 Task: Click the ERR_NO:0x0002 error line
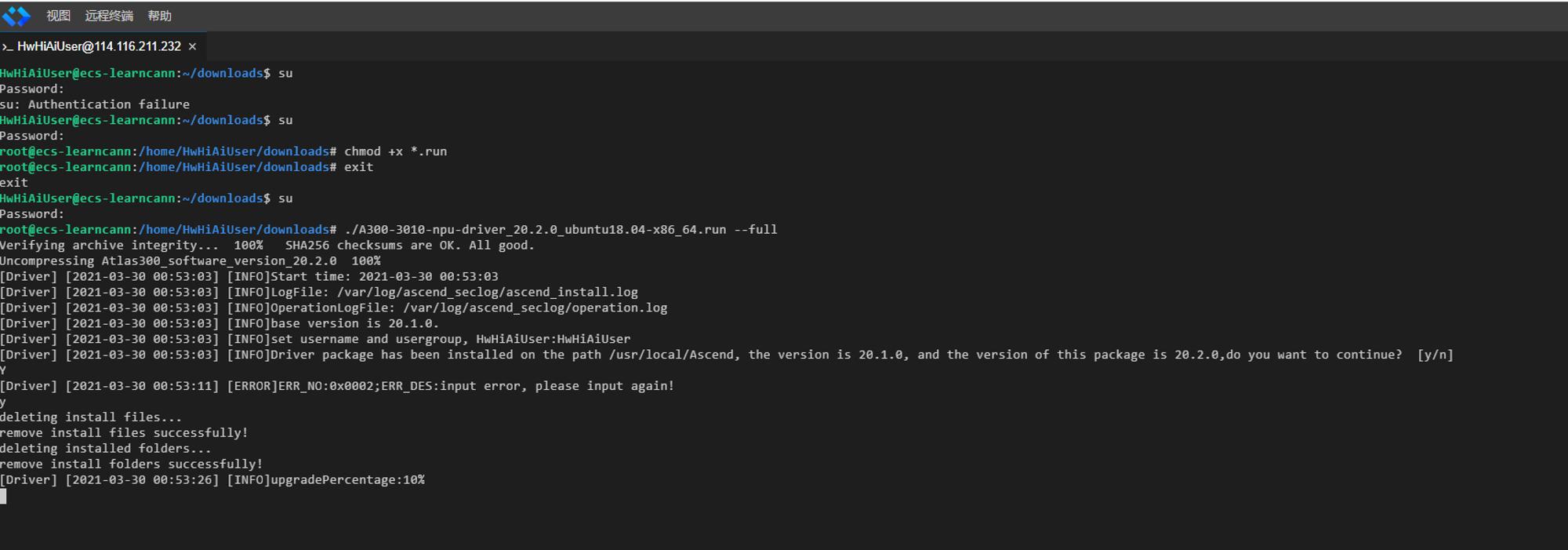pos(337,386)
